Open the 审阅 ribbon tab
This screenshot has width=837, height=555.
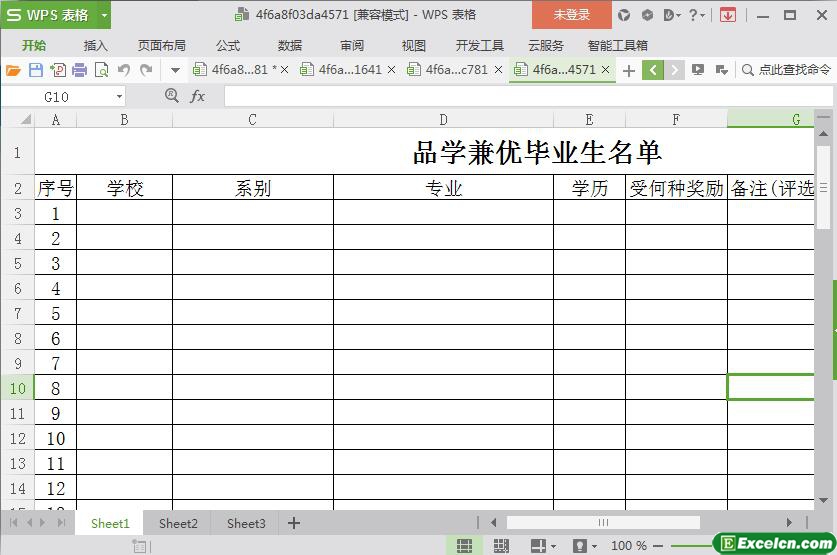[x=352, y=45]
